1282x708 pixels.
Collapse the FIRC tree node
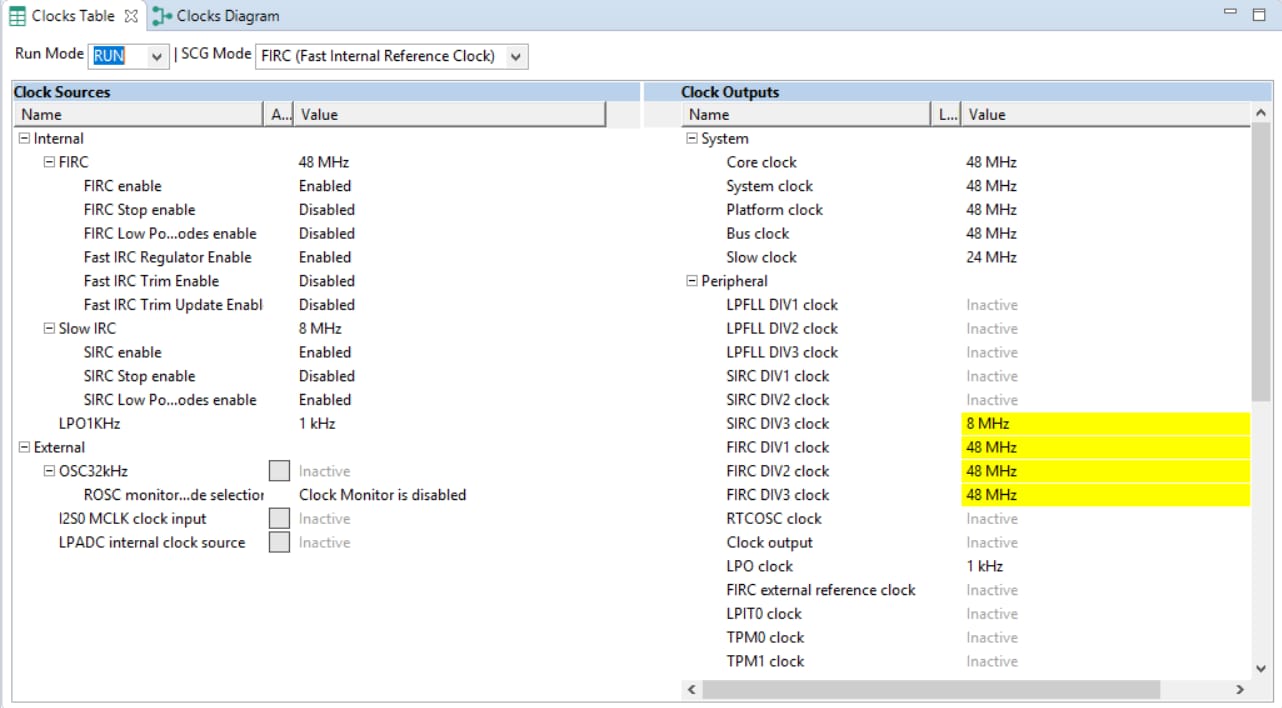(49, 162)
